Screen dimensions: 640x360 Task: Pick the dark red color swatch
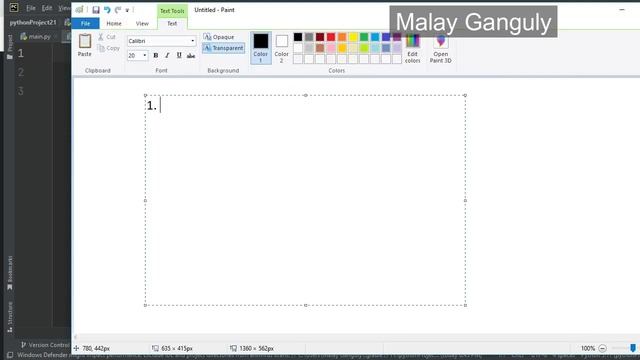click(320, 37)
